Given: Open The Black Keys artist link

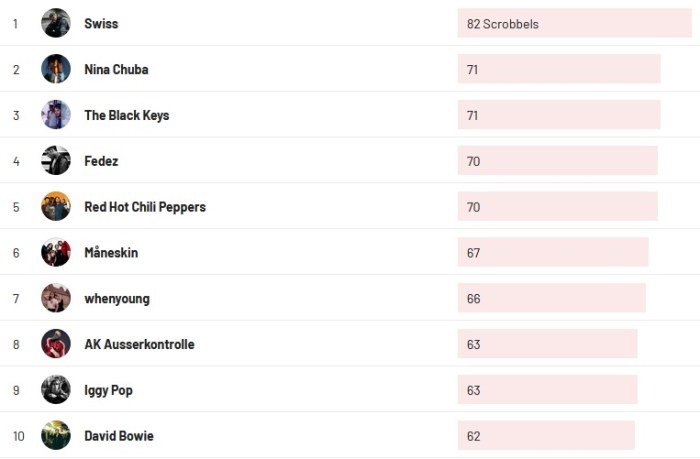Looking at the screenshot, I should pyautogui.click(x=127, y=115).
